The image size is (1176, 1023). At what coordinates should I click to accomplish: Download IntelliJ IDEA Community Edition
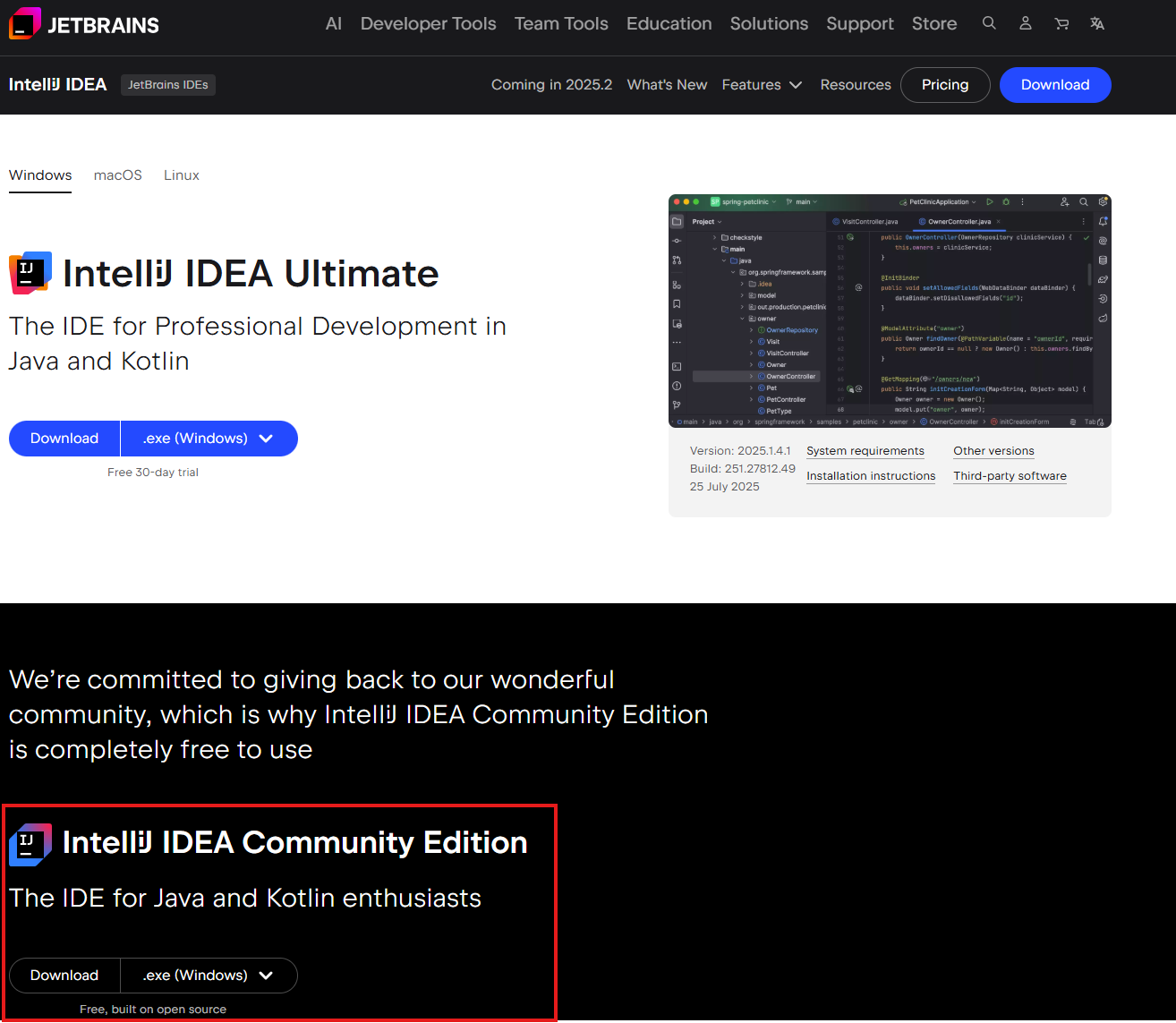coord(64,976)
